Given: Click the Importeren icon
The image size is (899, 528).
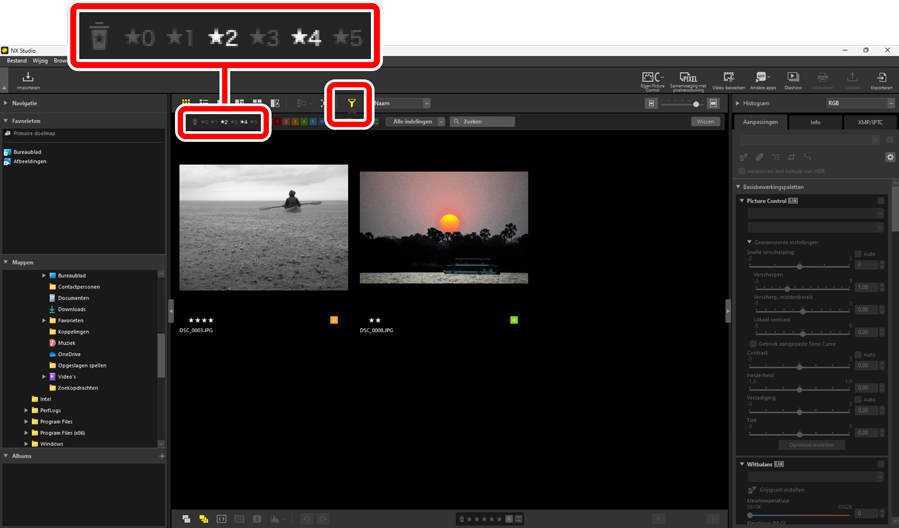Looking at the screenshot, I should pos(28,79).
